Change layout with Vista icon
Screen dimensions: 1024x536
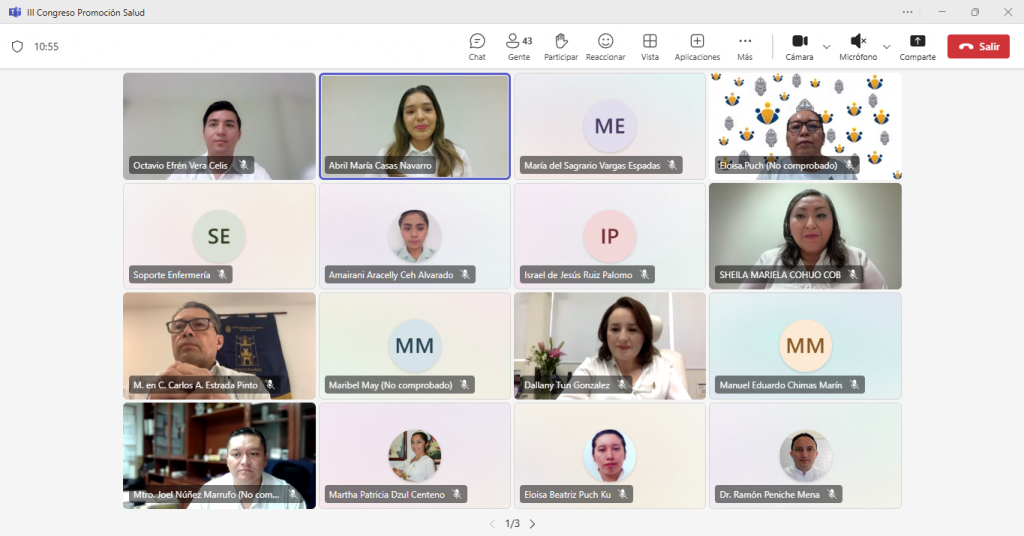coord(650,46)
